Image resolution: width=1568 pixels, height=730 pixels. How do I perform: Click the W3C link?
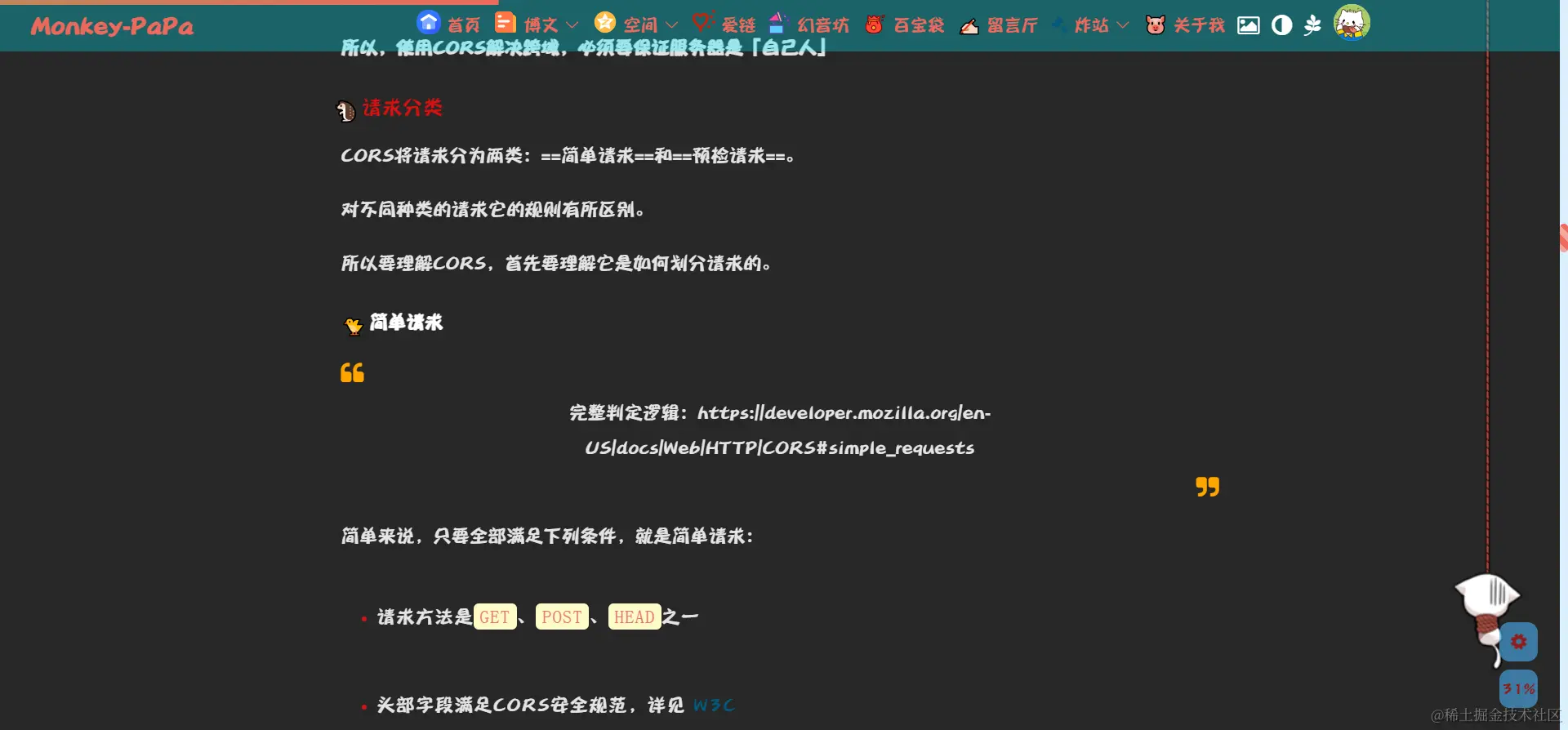click(714, 705)
